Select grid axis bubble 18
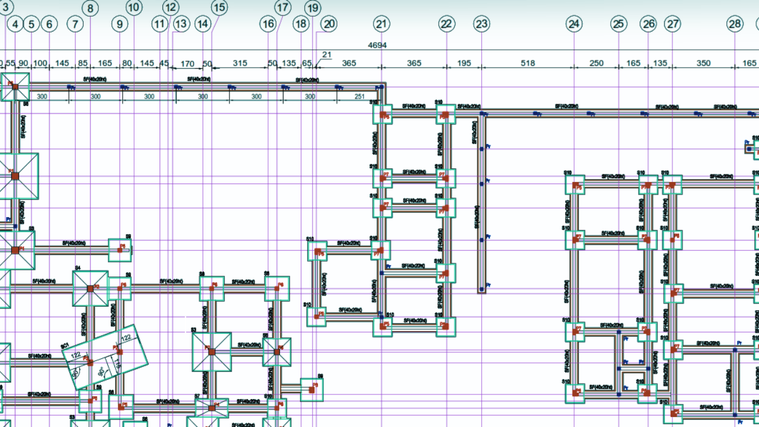 pyautogui.click(x=301, y=24)
